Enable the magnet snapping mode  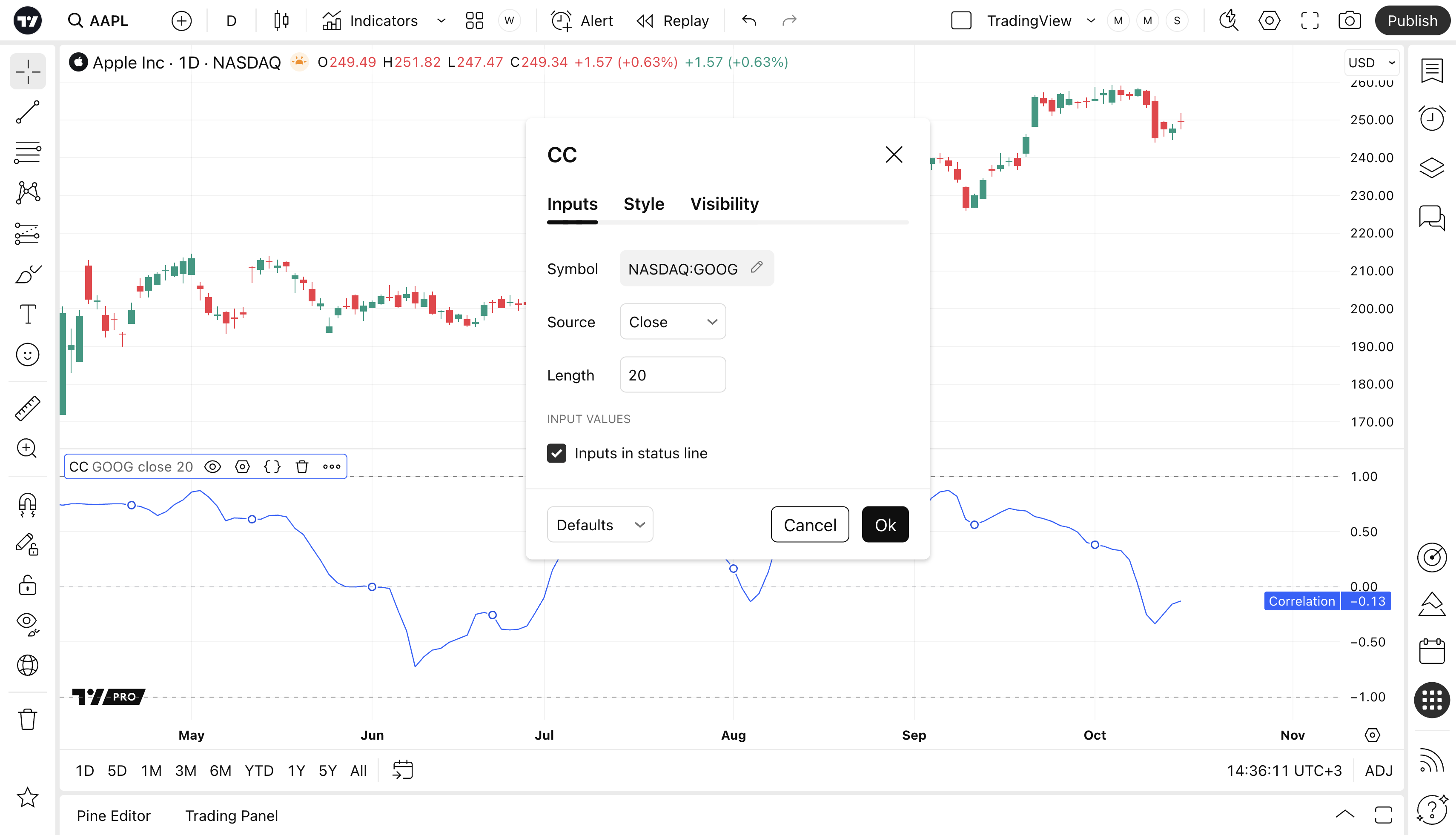pyautogui.click(x=28, y=505)
